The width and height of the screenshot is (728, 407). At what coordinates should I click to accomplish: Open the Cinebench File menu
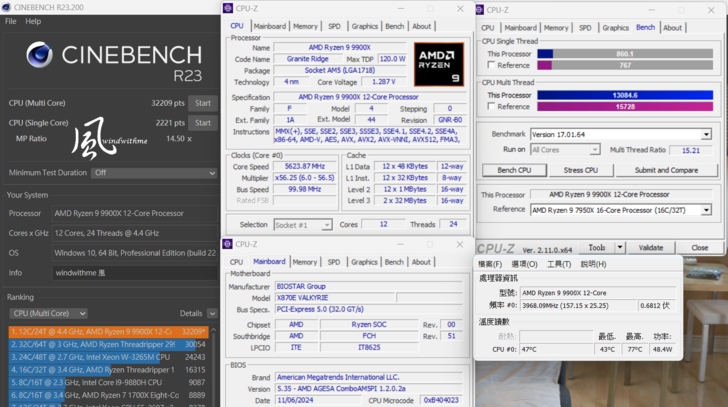pyautogui.click(x=11, y=21)
